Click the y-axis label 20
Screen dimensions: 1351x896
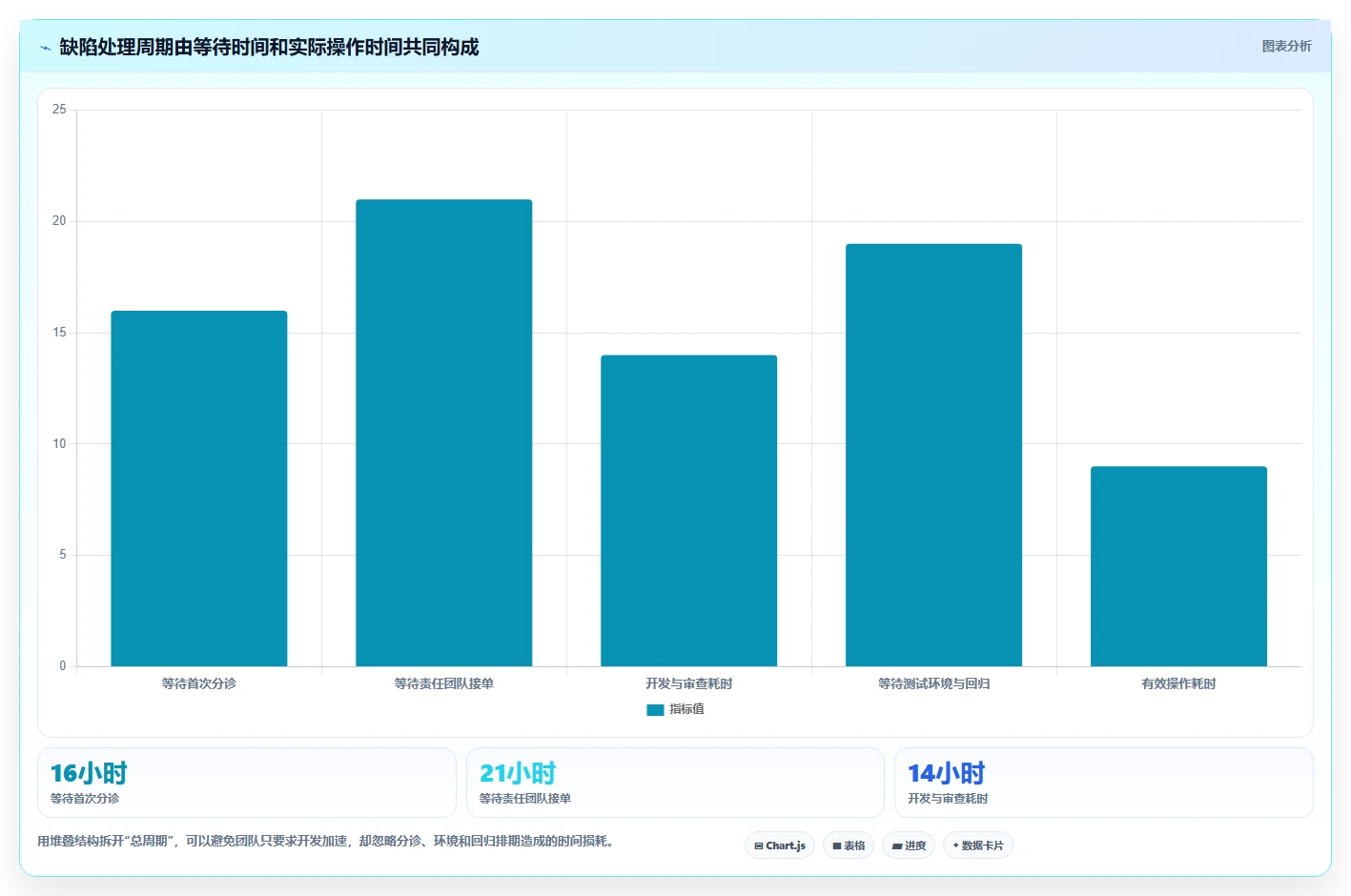coord(59,221)
